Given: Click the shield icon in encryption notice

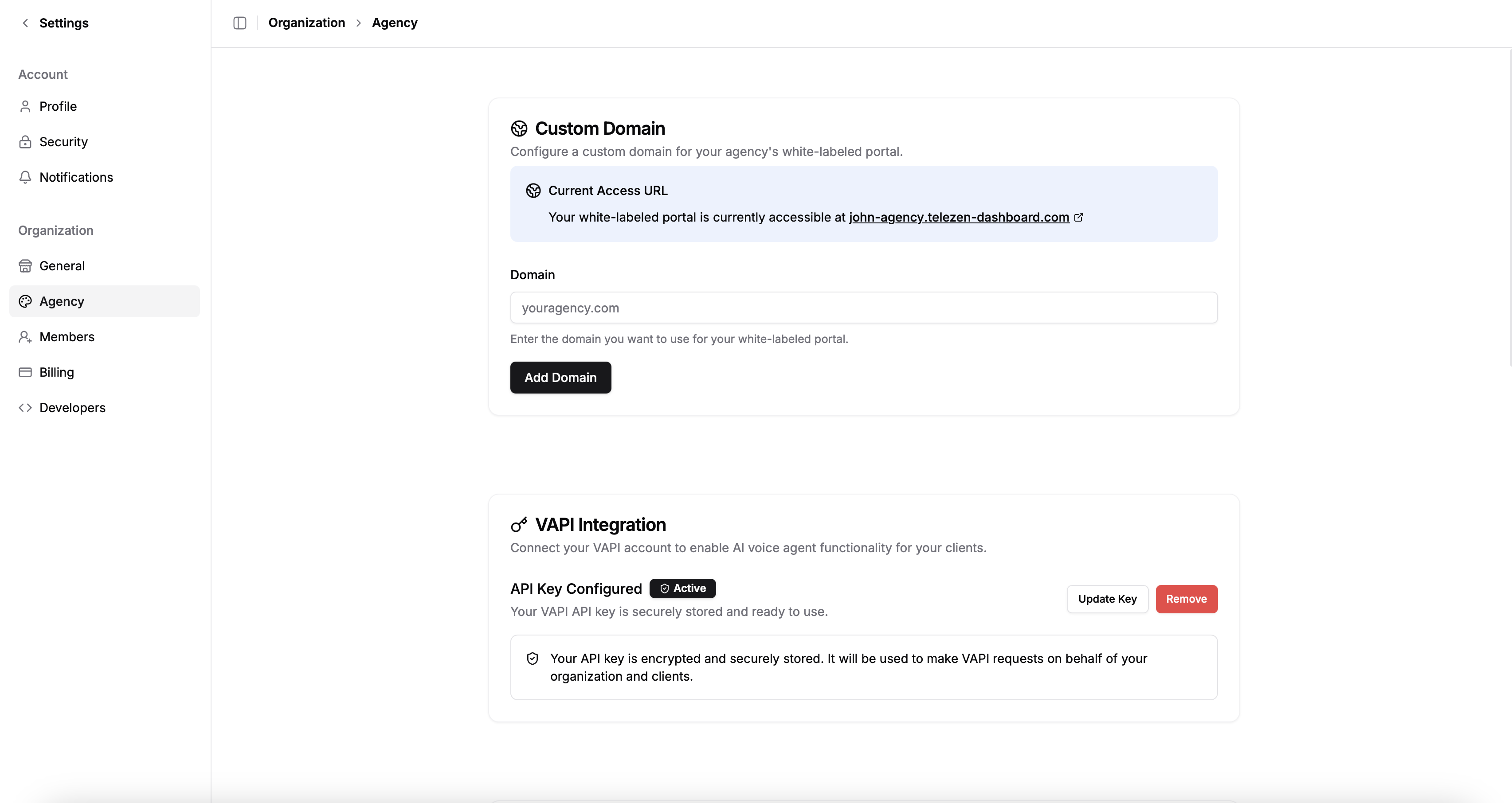Looking at the screenshot, I should coord(533,659).
